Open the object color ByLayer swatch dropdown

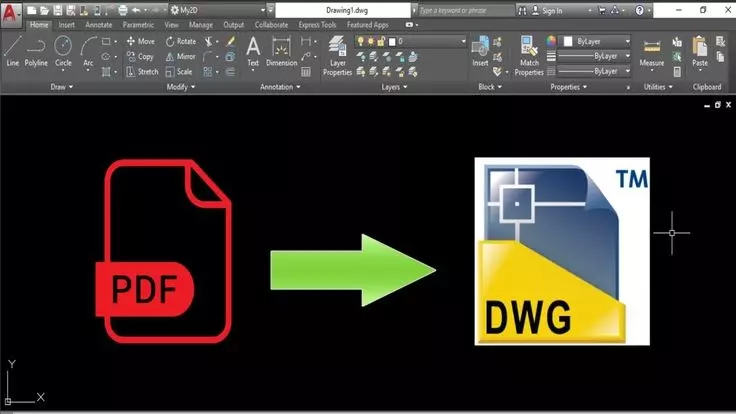(594, 41)
